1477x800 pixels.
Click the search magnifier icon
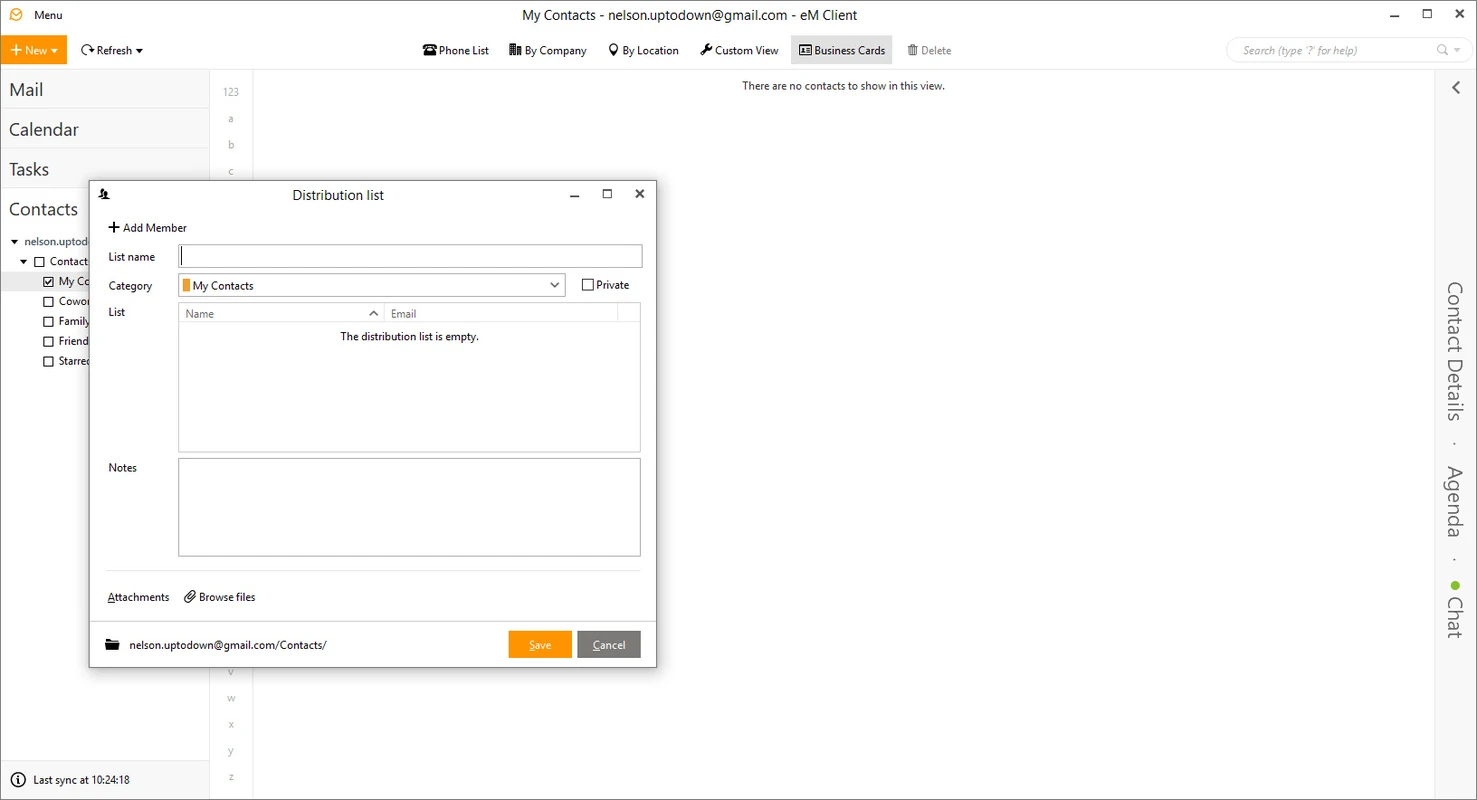1440,49
